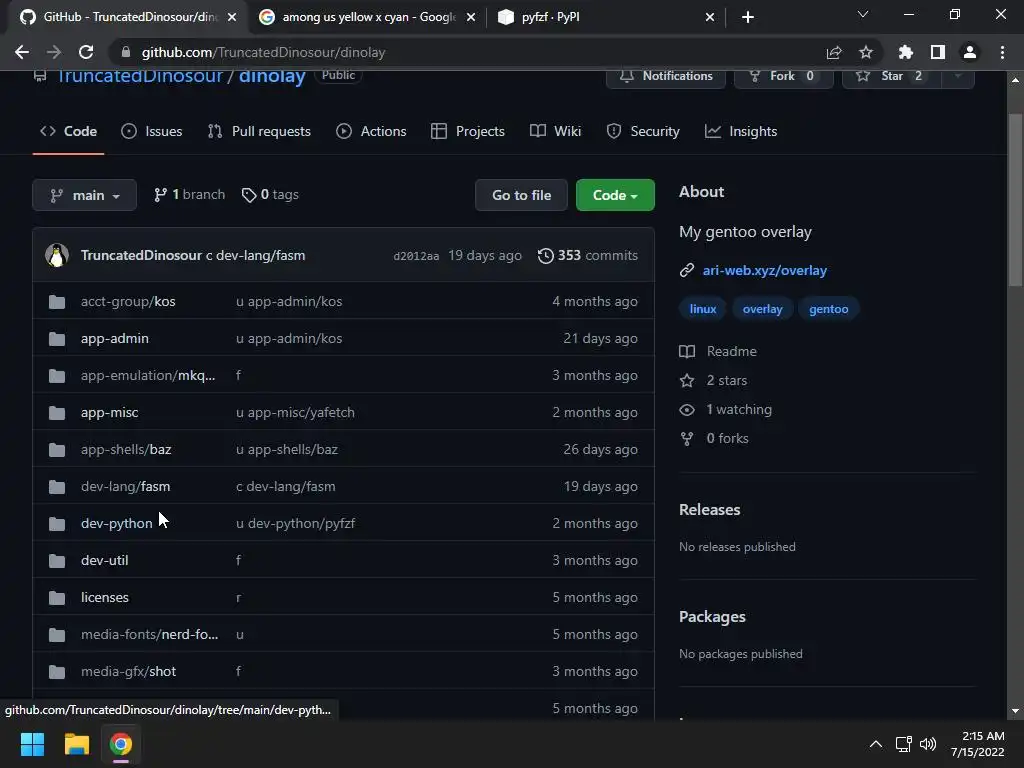Click the browser forward arrow
1024x768 pixels.
click(x=54, y=52)
